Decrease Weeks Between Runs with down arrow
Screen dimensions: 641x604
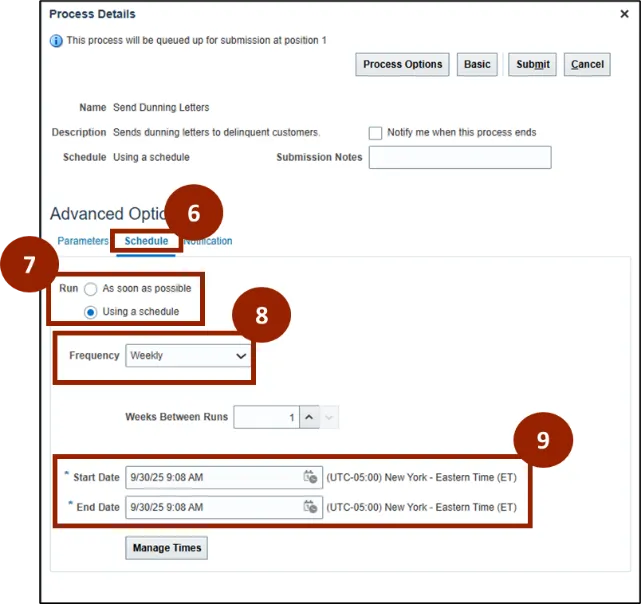[x=329, y=417]
